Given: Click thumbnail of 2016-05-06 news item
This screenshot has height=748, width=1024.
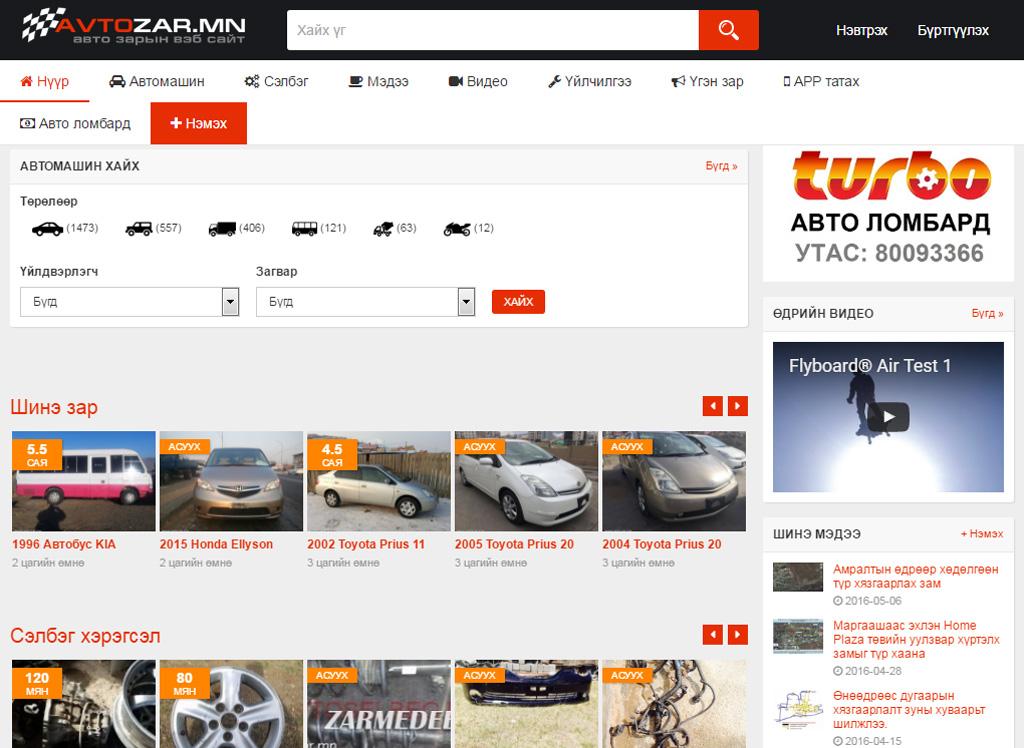Looking at the screenshot, I should point(798,577).
